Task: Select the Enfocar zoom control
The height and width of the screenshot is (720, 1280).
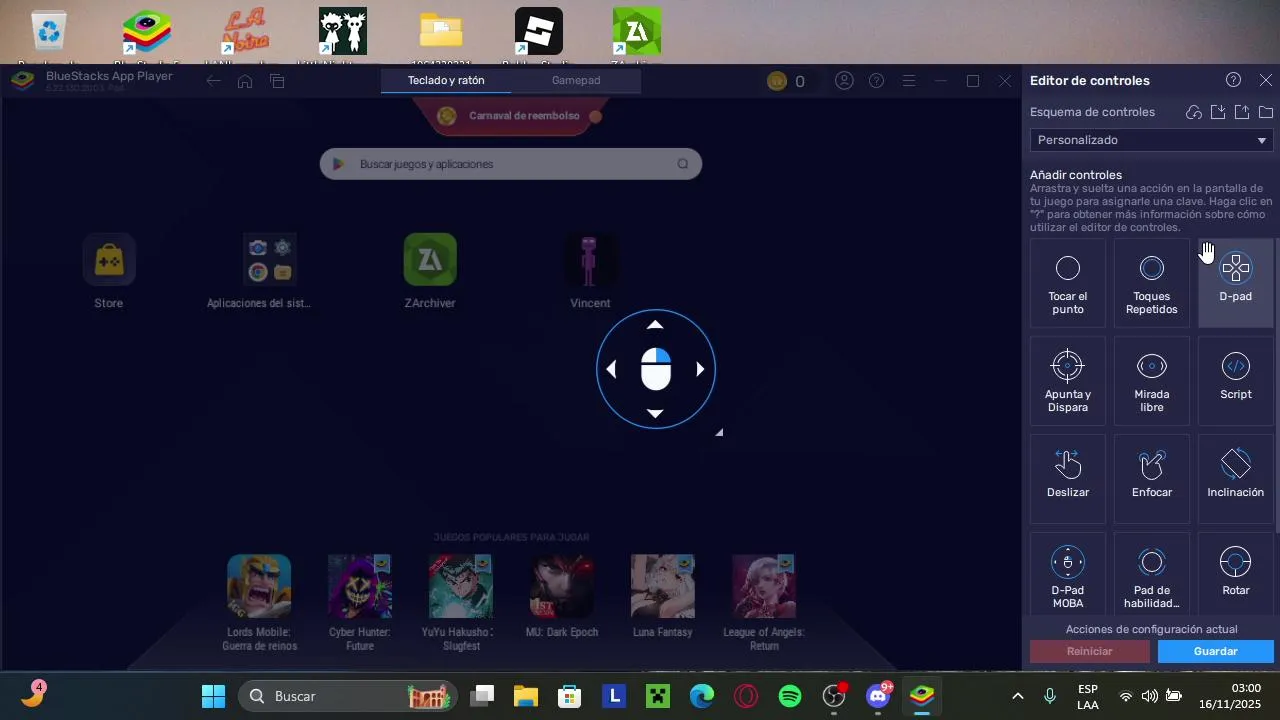Action: [x=1152, y=479]
